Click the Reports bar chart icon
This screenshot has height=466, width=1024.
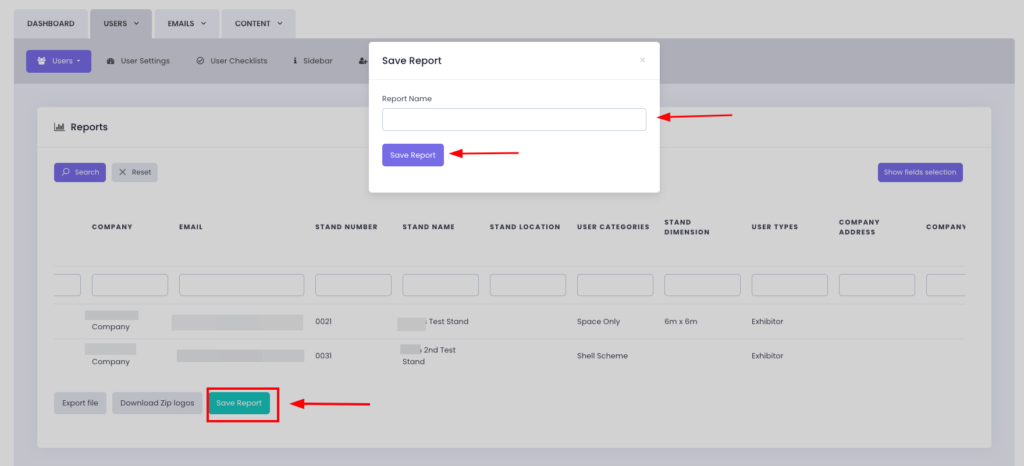59,127
